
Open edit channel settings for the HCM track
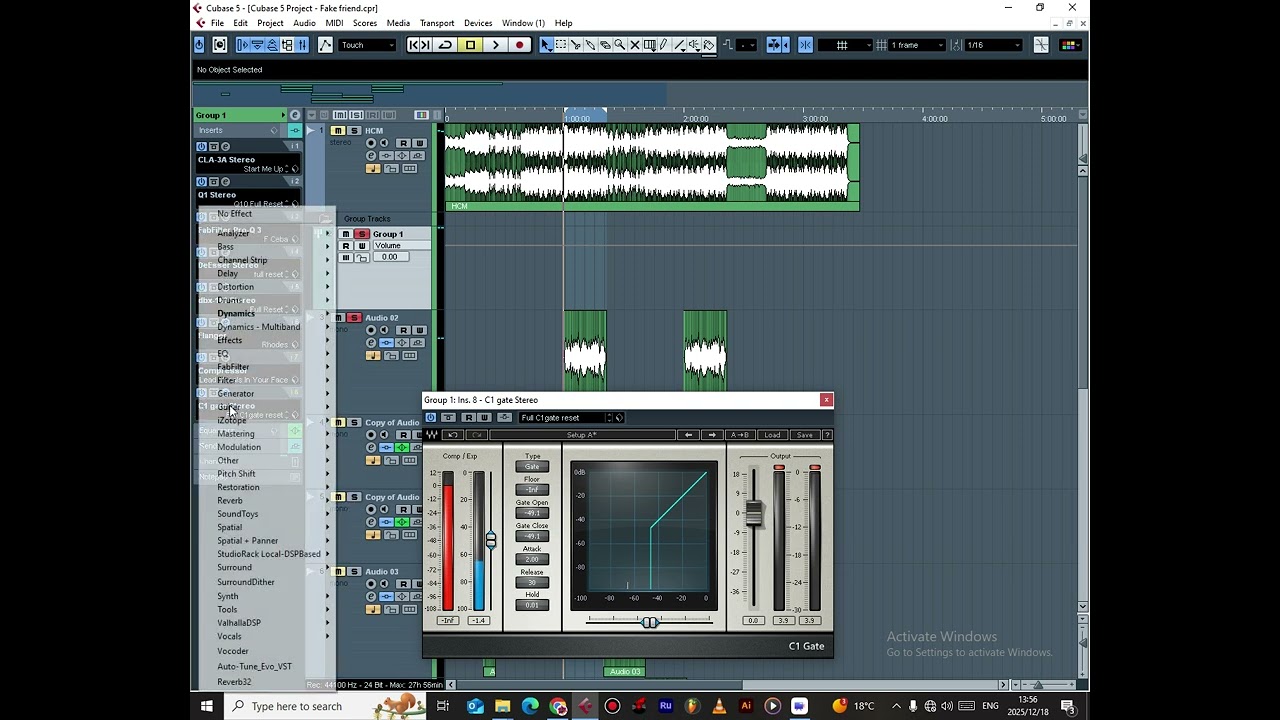372,156
